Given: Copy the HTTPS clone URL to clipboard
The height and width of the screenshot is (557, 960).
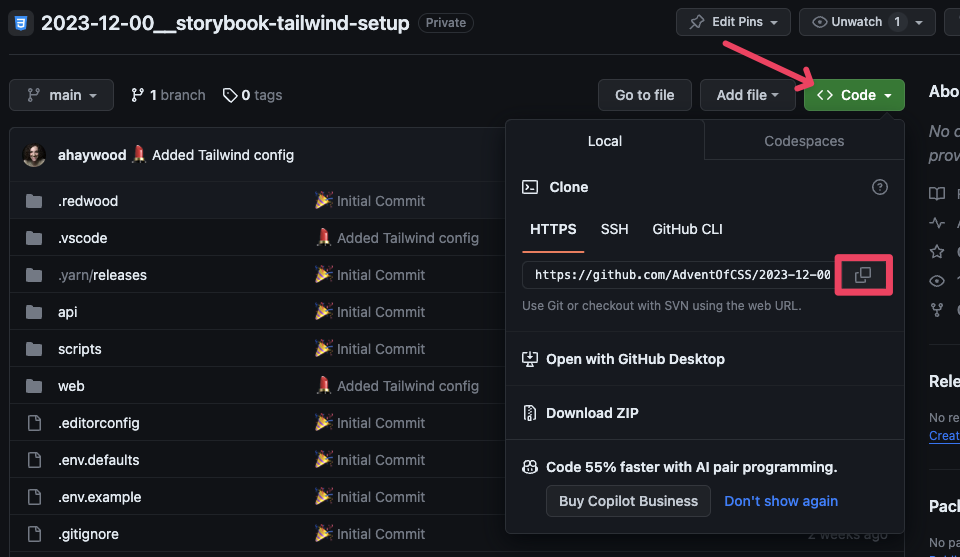Looking at the screenshot, I should point(863,275).
